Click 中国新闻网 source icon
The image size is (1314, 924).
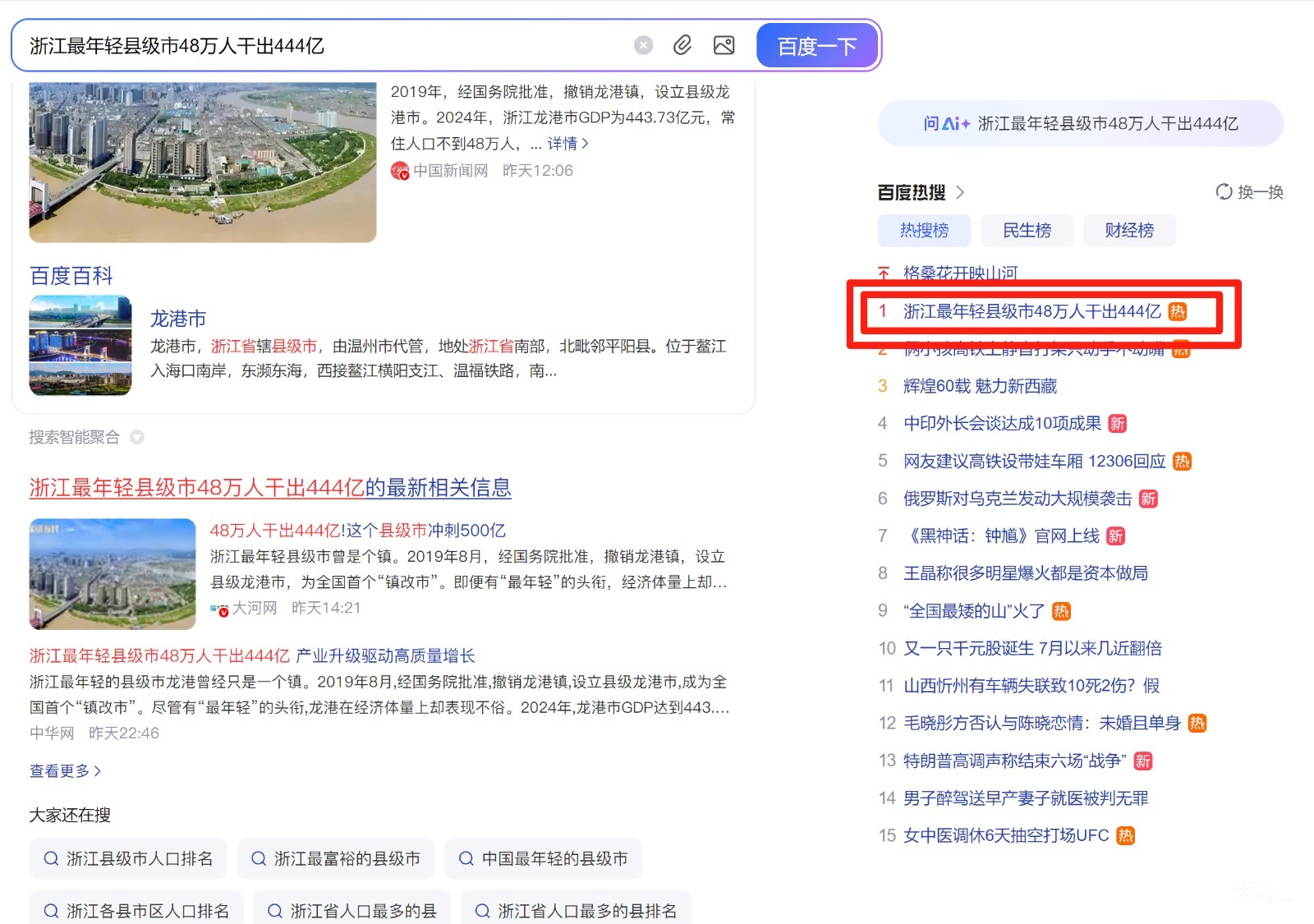click(x=399, y=170)
